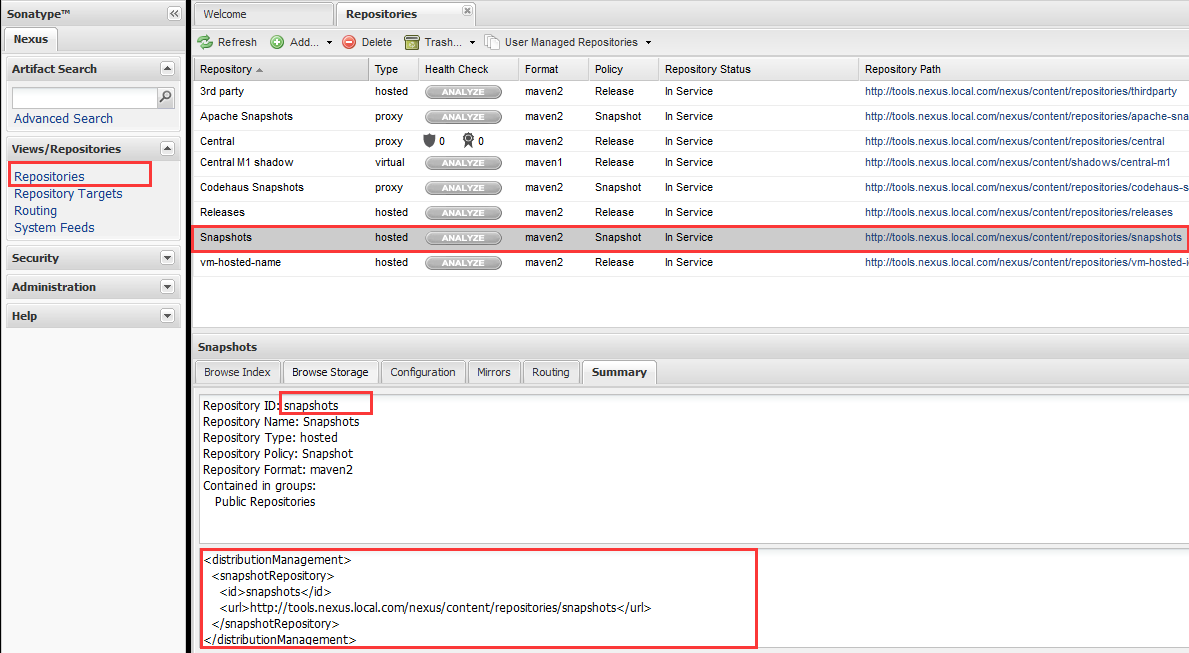Click the green Refresh icon
1189x653 pixels.
click(x=205, y=42)
